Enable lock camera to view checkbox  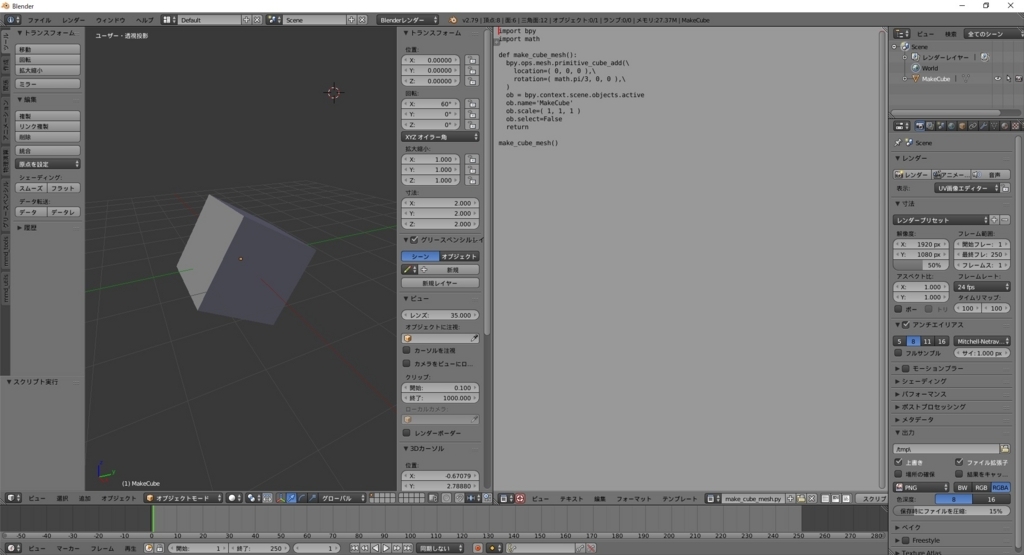tap(406, 363)
